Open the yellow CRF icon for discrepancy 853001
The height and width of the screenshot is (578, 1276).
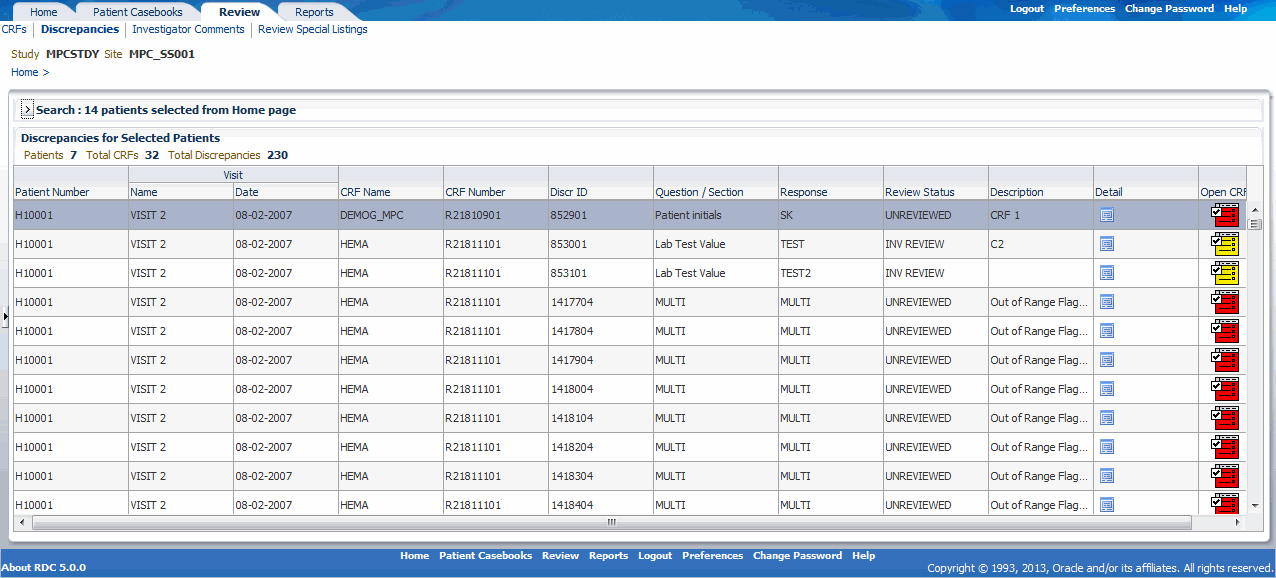click(x=1224, y=243)
